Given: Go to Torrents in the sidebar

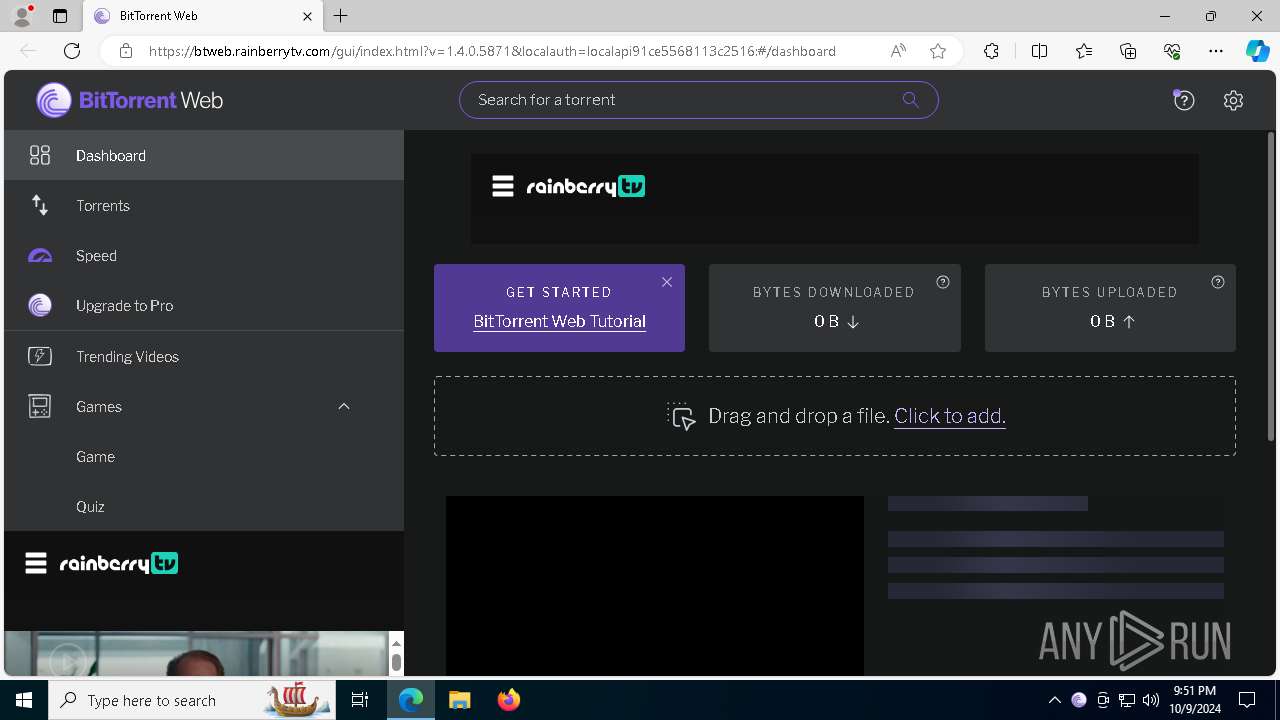Looking at the screenshot, I should tap(204, 205).
